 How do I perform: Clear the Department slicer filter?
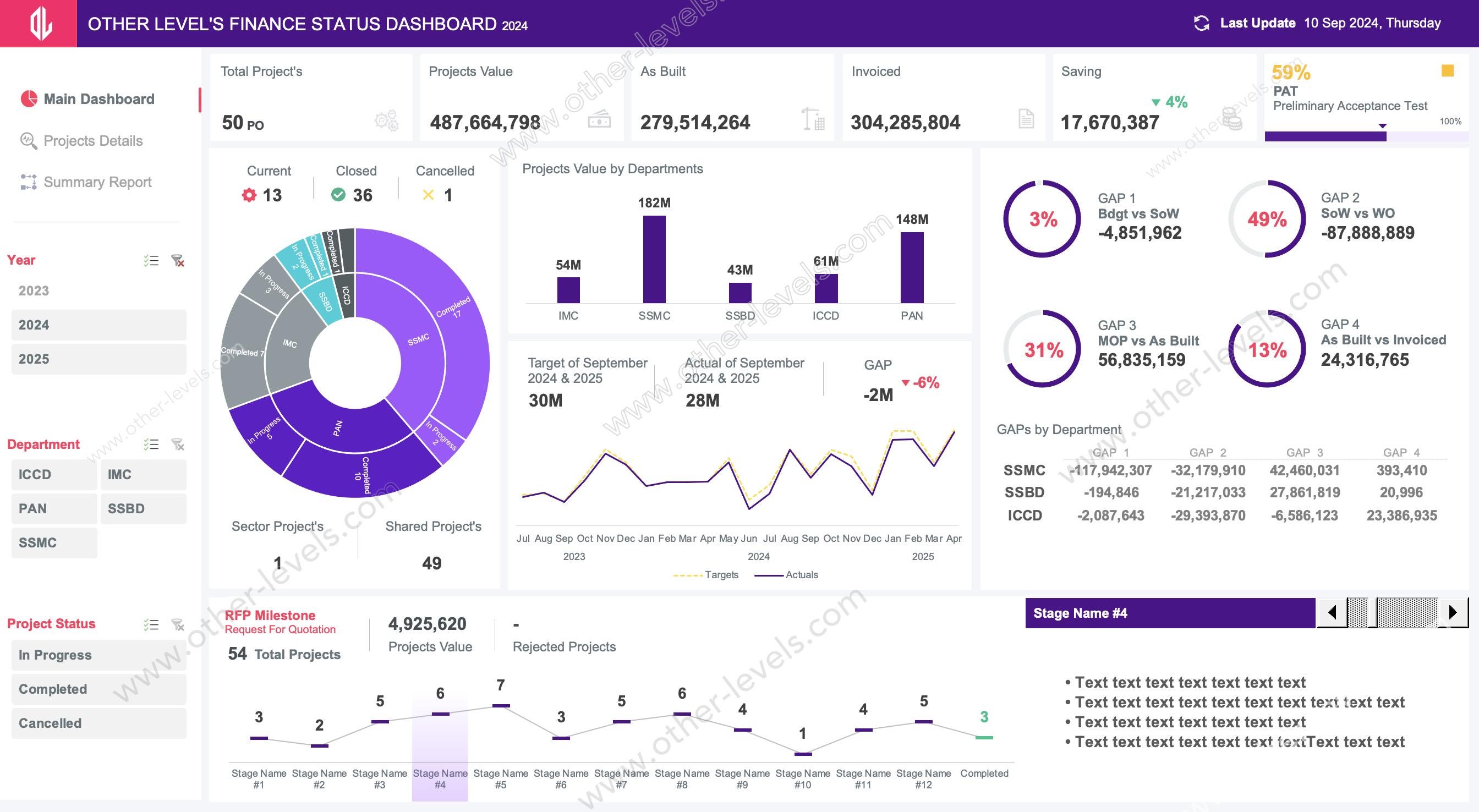(178, 445)
